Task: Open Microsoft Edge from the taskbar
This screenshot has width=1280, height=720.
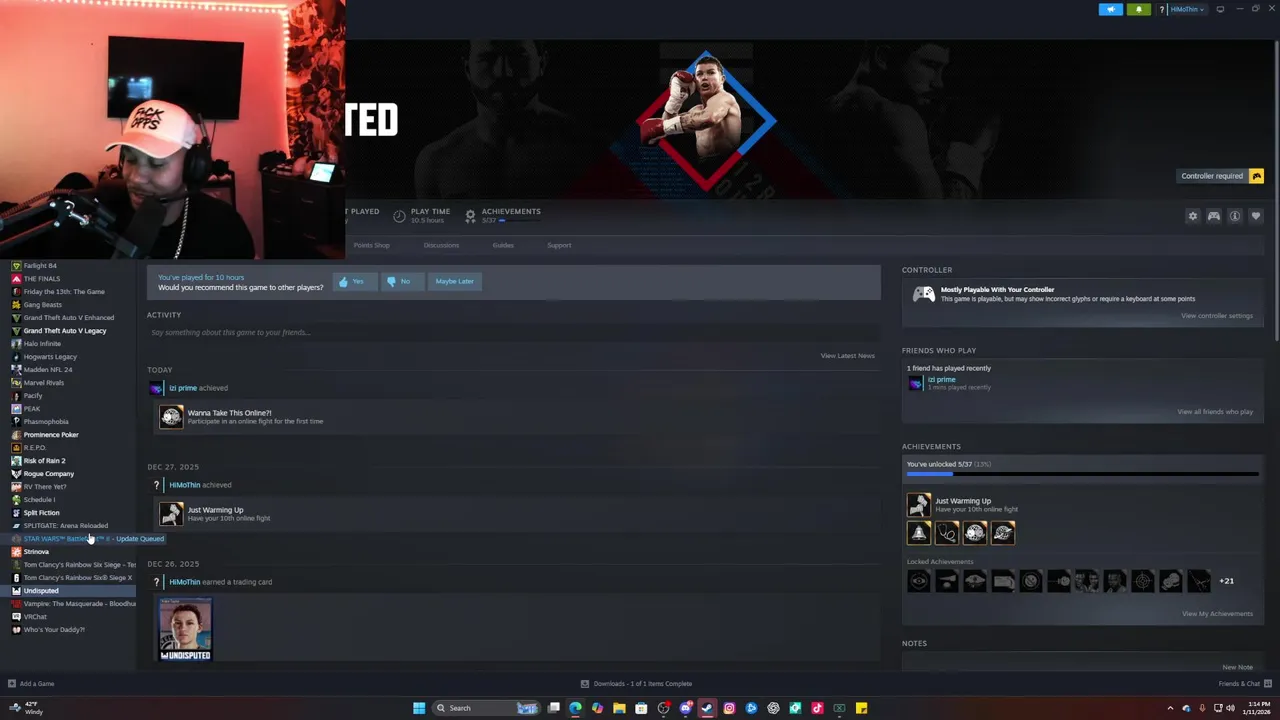Action: pyautogui.click(x=575, y=708)
